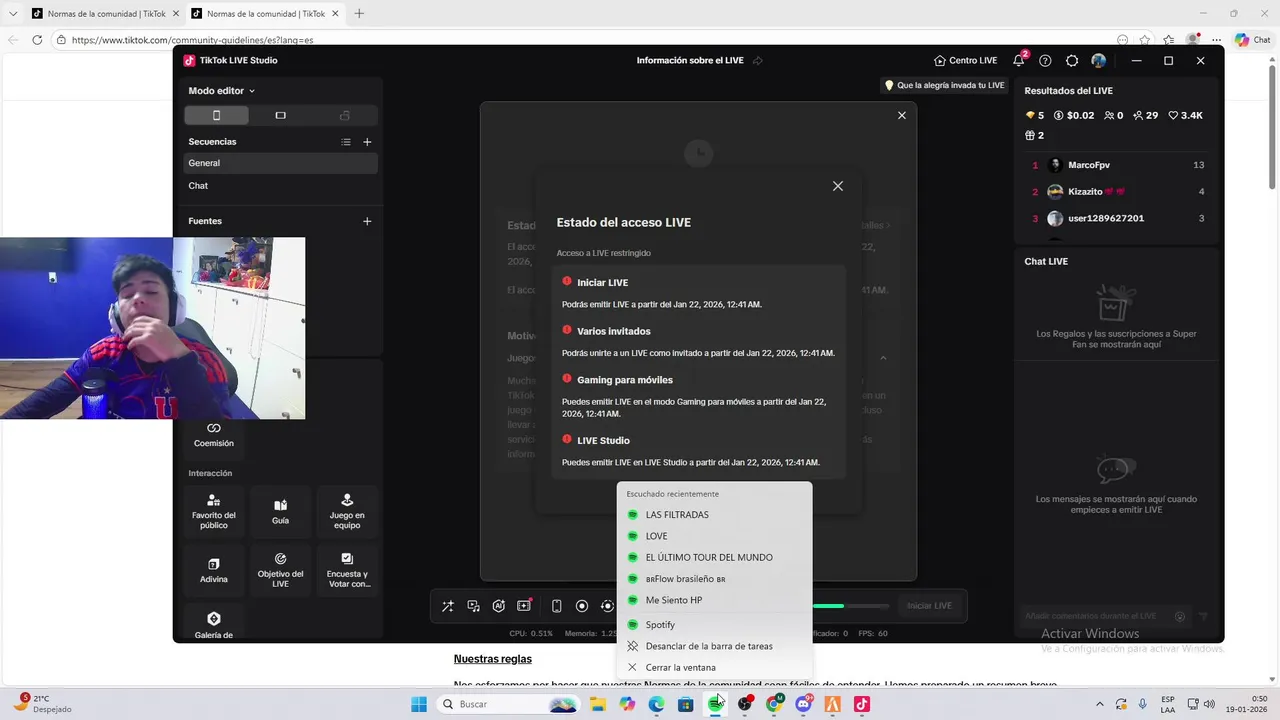Play LAS FILTRADAS from Spotify jump list
1280x720 pixels.
click(x=714, y=515)
